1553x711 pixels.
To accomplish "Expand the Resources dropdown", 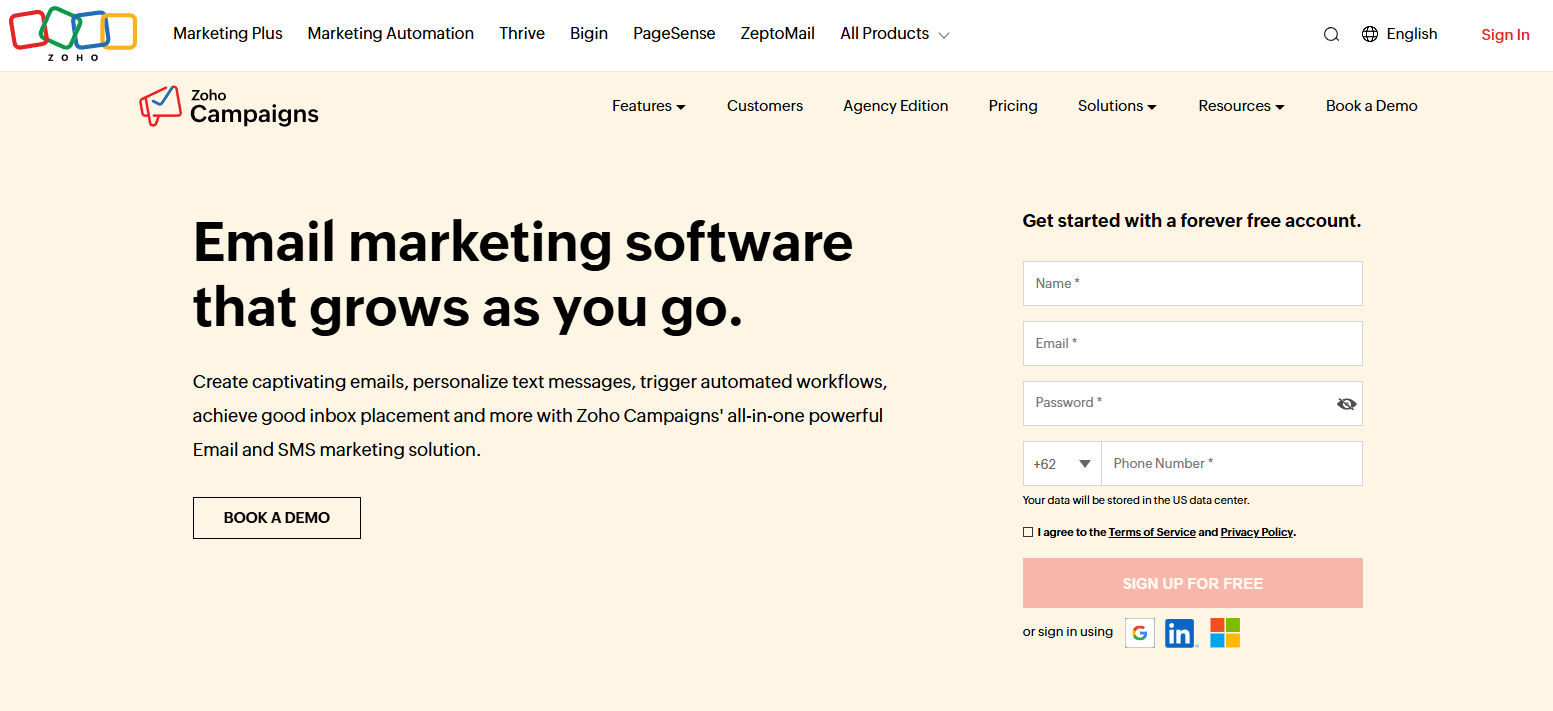I will pyautogui.click(x=1240, y=105).
